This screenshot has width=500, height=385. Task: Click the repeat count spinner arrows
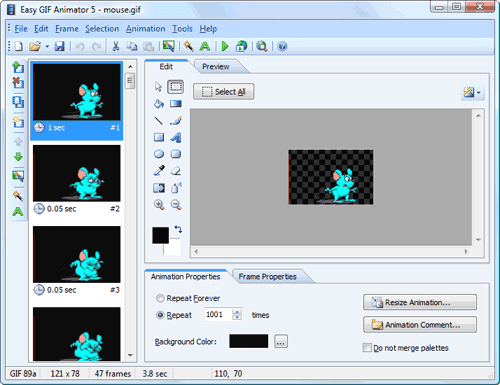237,315
